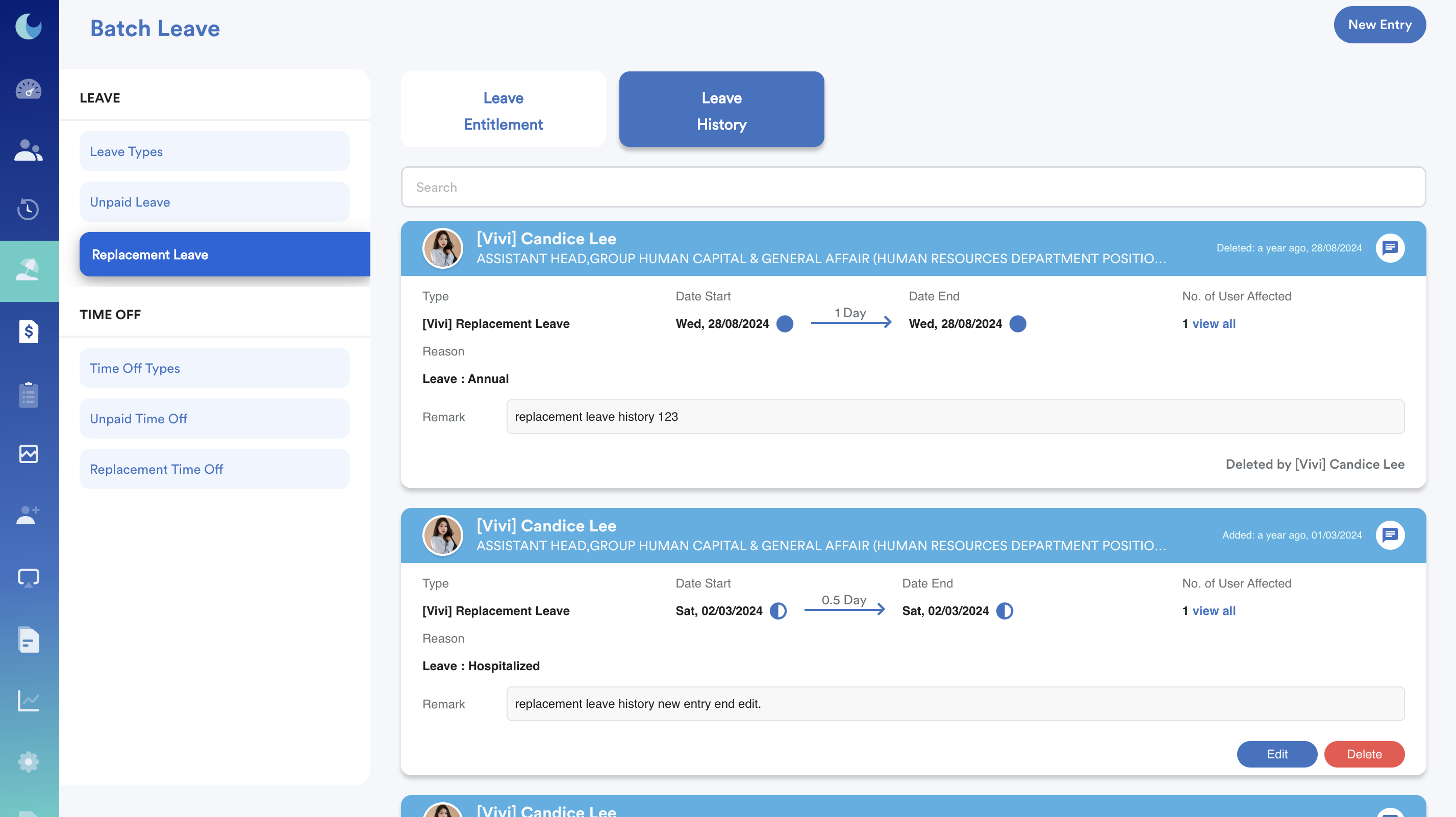Open the settings gear sidebar icon

click(x=28, y=761)
